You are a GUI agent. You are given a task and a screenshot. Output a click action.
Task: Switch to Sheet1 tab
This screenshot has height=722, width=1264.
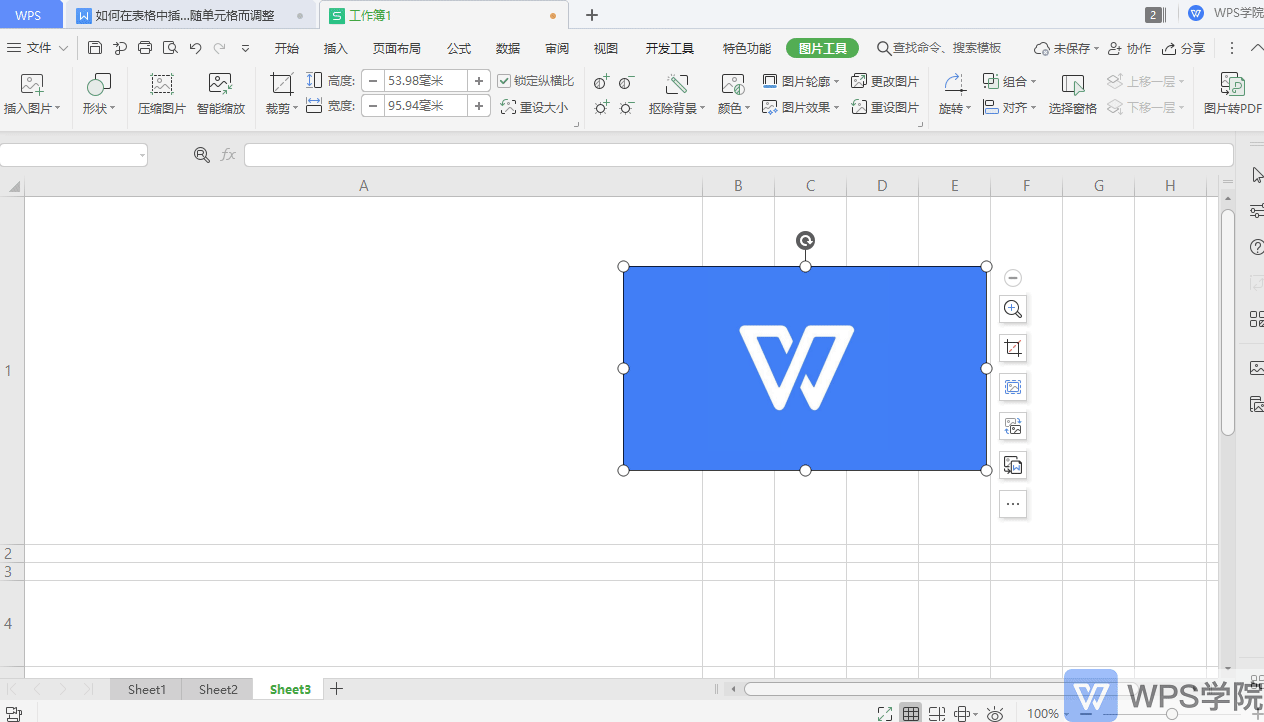146,689
